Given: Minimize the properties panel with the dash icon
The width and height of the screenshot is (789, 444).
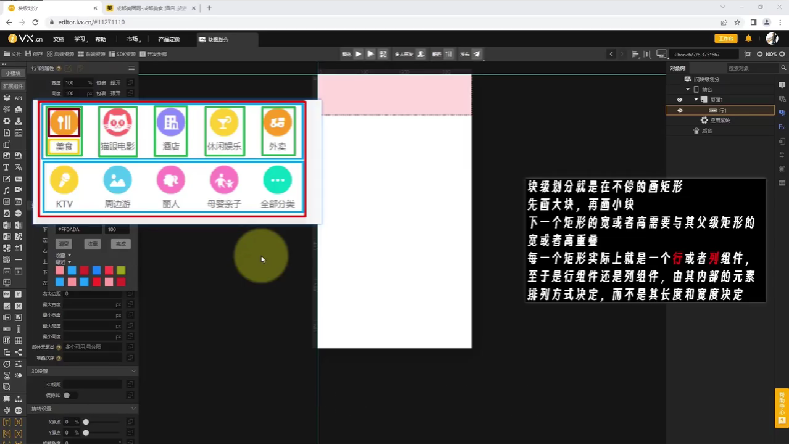Looking at the screenshot, I should pyautogui.click(x=131, y=68).
